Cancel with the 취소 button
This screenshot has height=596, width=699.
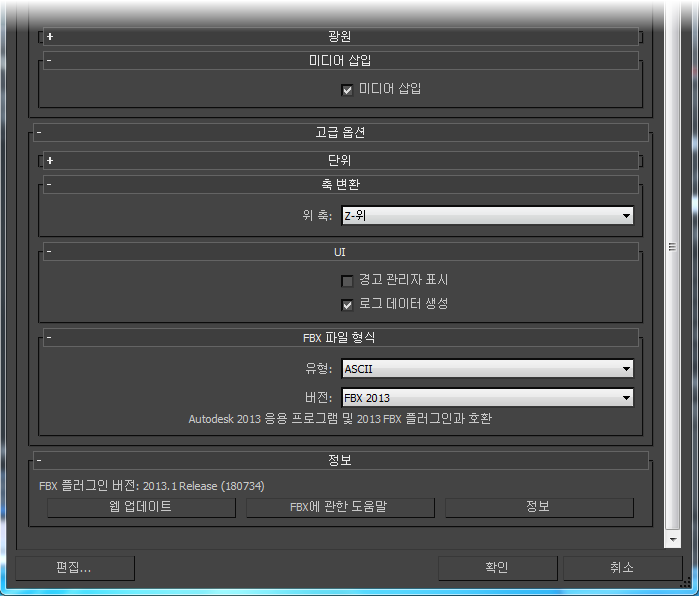click(x=623, y=568)
